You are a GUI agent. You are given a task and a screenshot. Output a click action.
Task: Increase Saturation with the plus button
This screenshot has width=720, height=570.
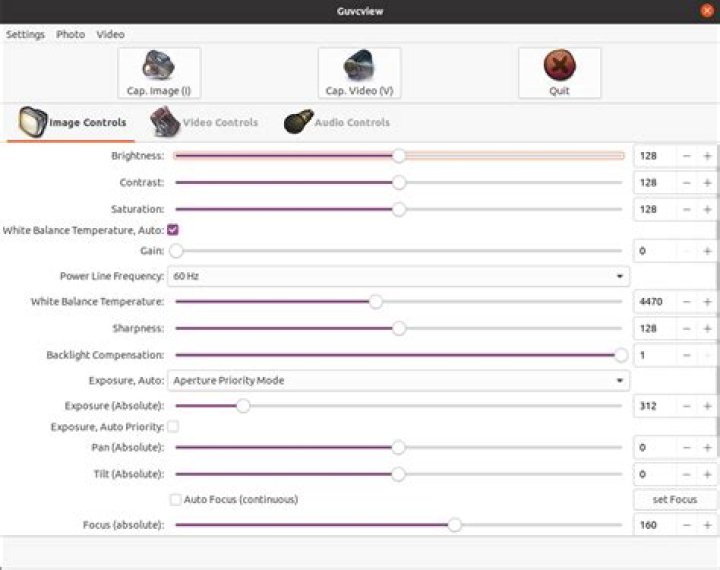tap(707, 209)
